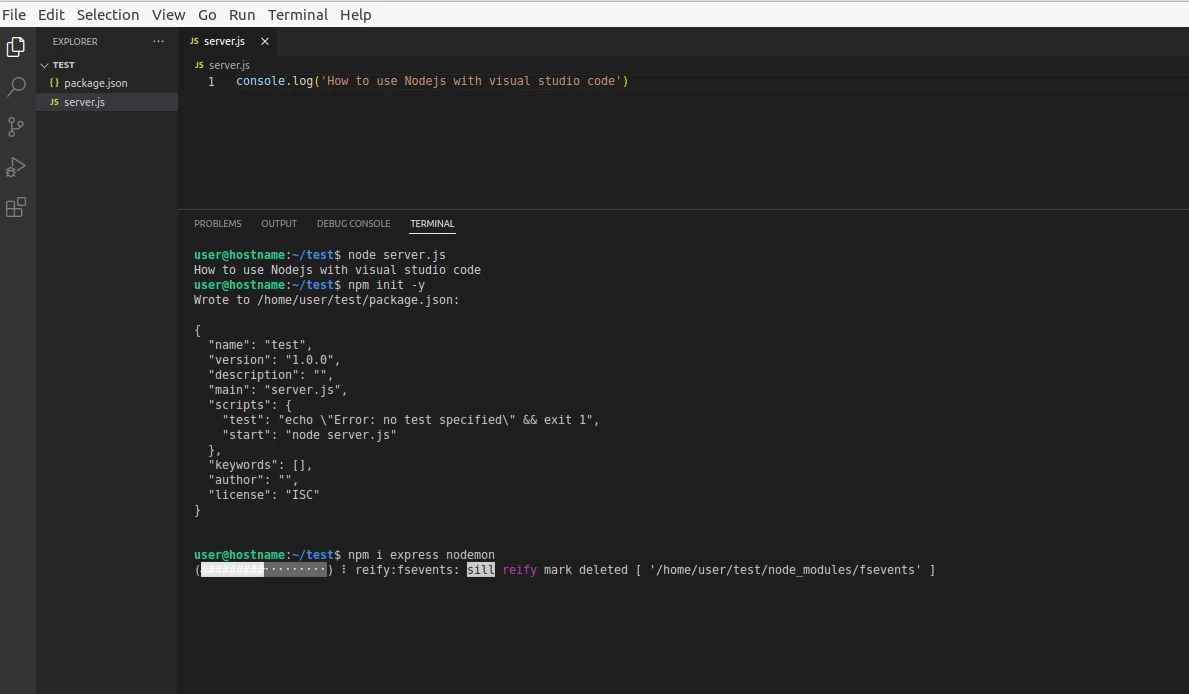
Task: Close the server.js editor tab
Action: point(264,41)
